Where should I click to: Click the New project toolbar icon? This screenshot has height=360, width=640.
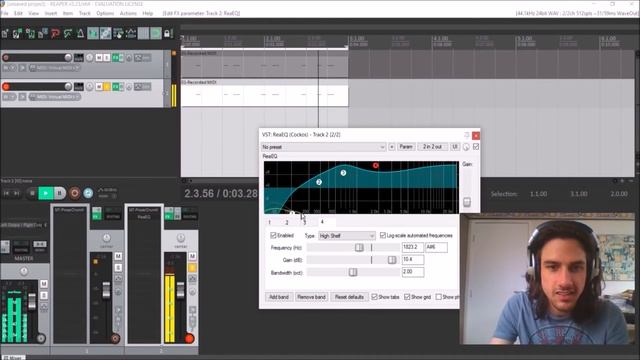(5, 33)
